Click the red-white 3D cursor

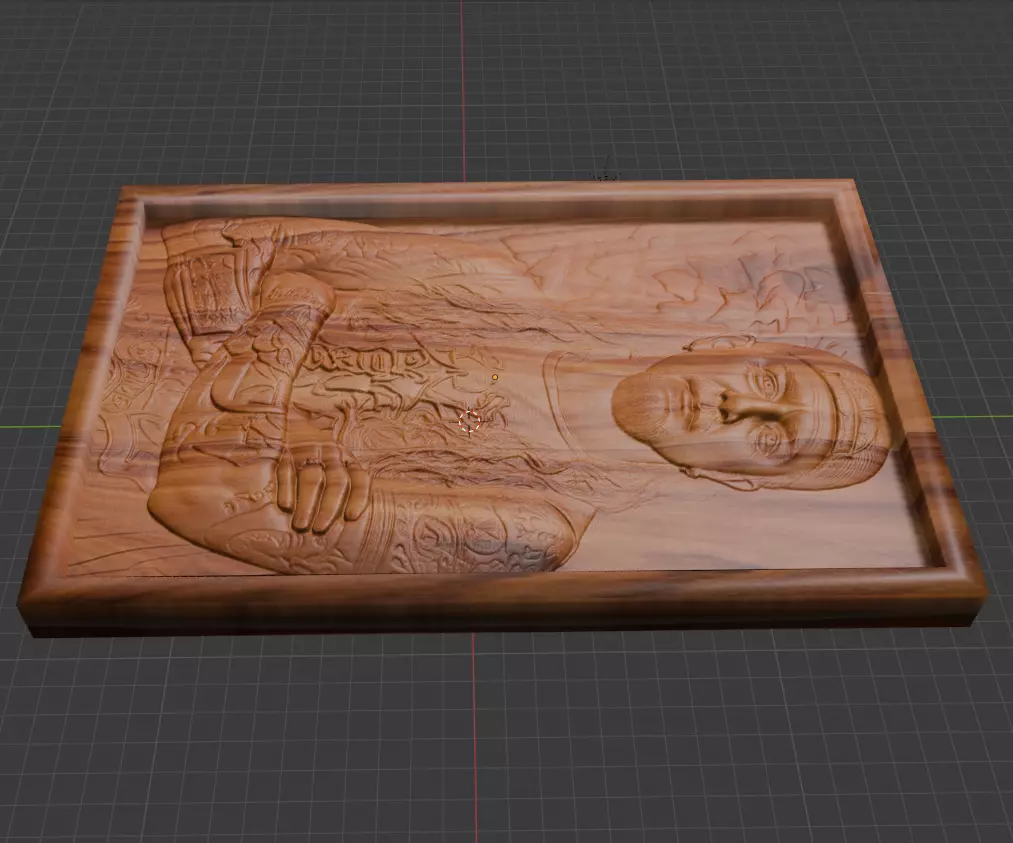tap(470, 422)
